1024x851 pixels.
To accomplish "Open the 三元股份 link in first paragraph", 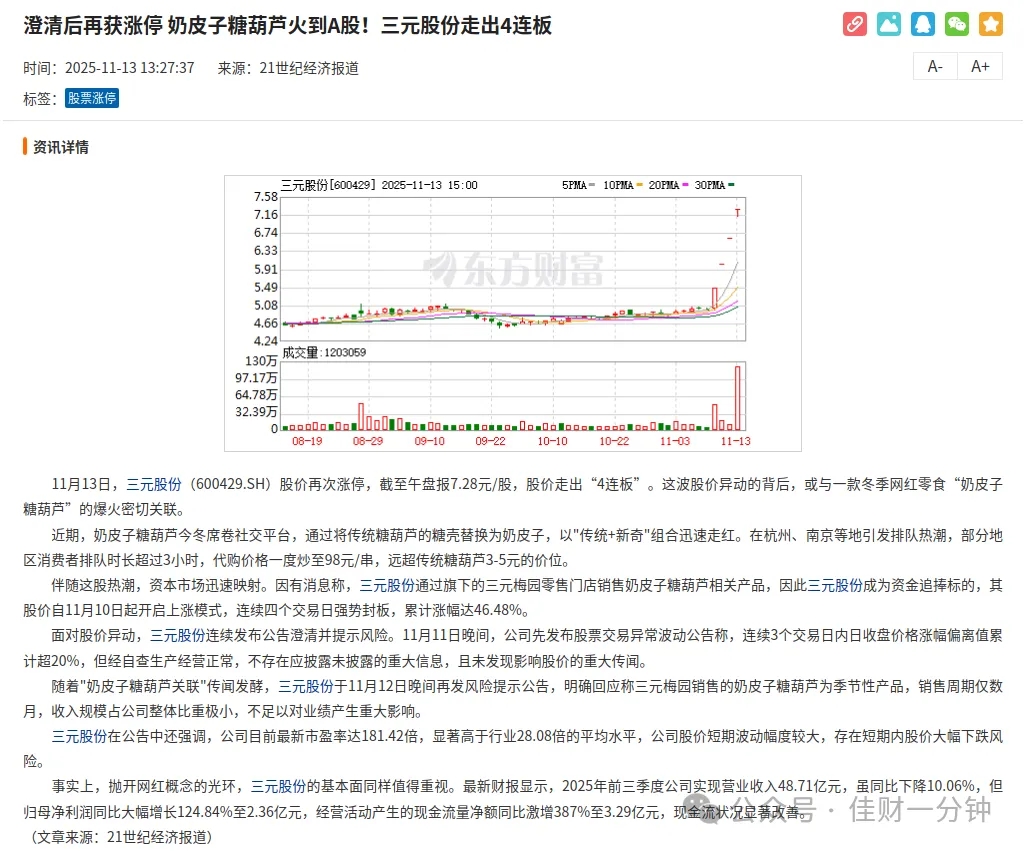I will (152, 482).
